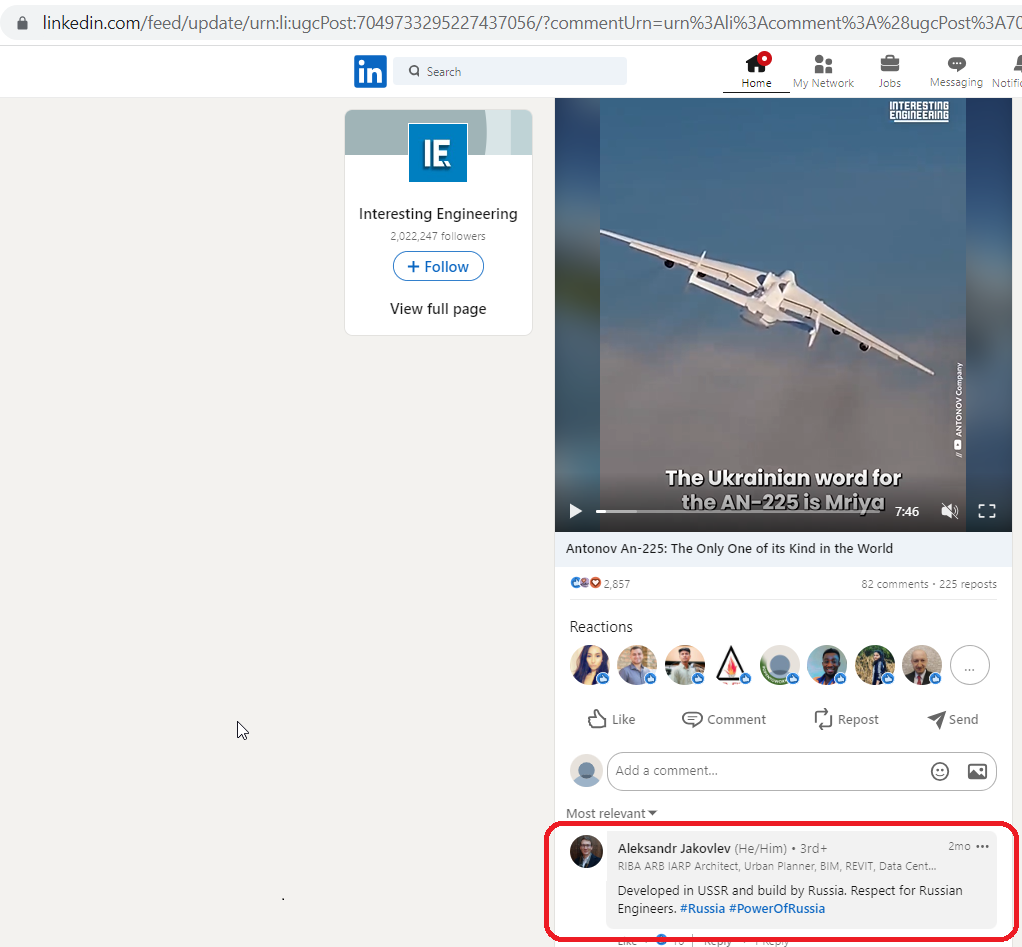Click the reaction emoji icons cluster
The width and height of the screenshot is (1022, 947).
point(585,583)
